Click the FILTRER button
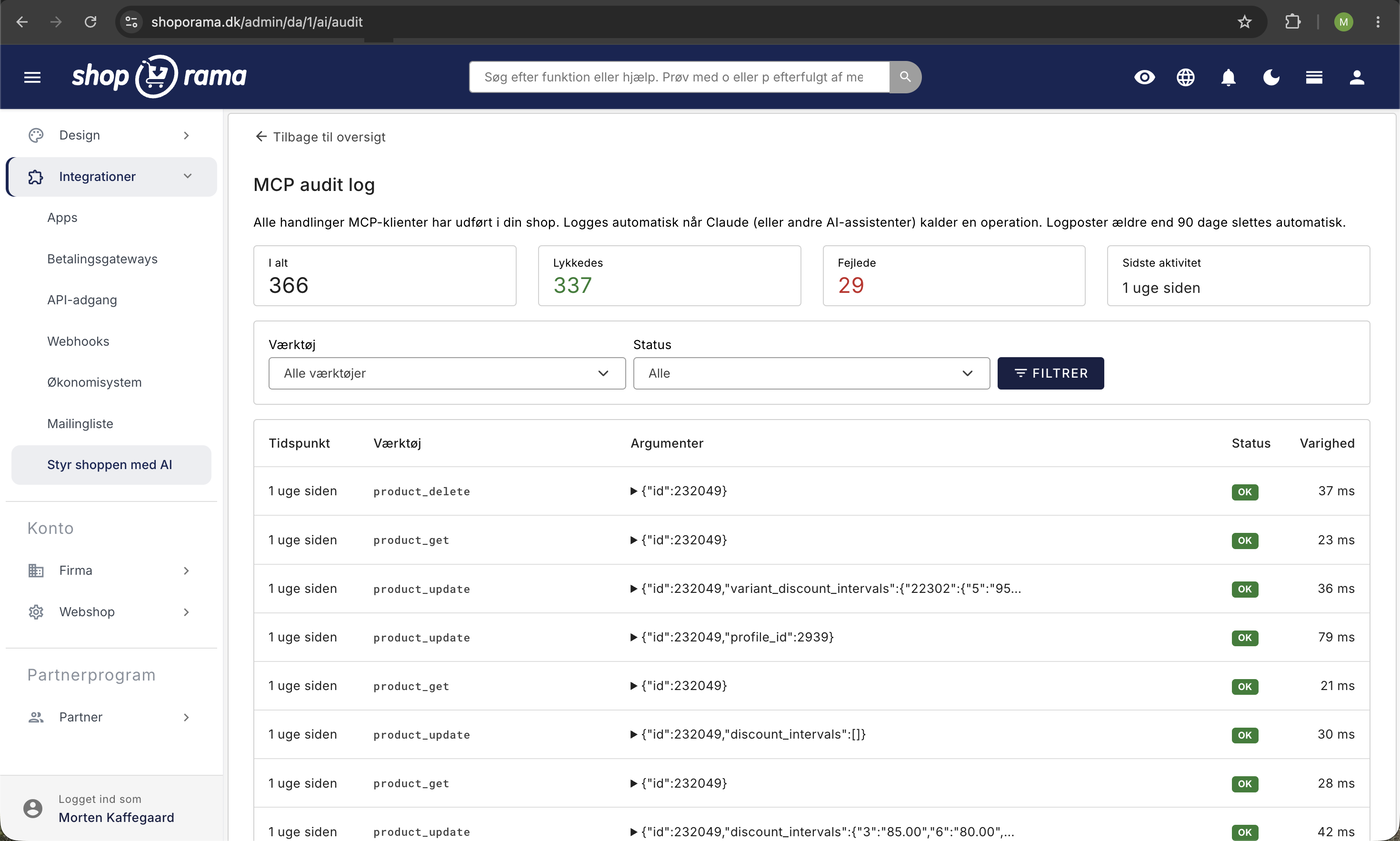Image resolution: width=1400 pixels, height=841 pixels. 1050,373
